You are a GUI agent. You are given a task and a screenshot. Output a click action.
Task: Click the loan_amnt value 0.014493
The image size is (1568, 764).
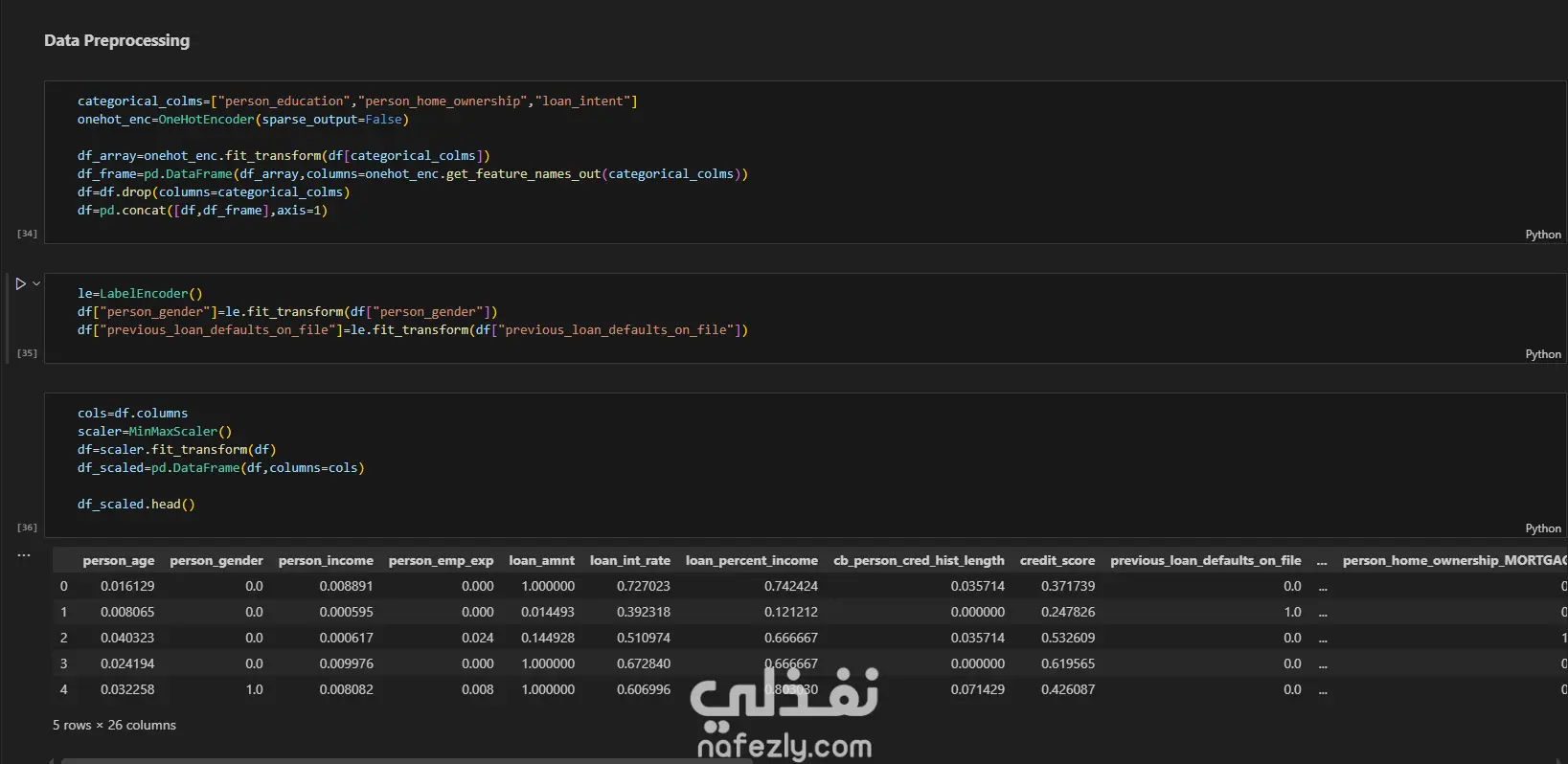(548, 612)
